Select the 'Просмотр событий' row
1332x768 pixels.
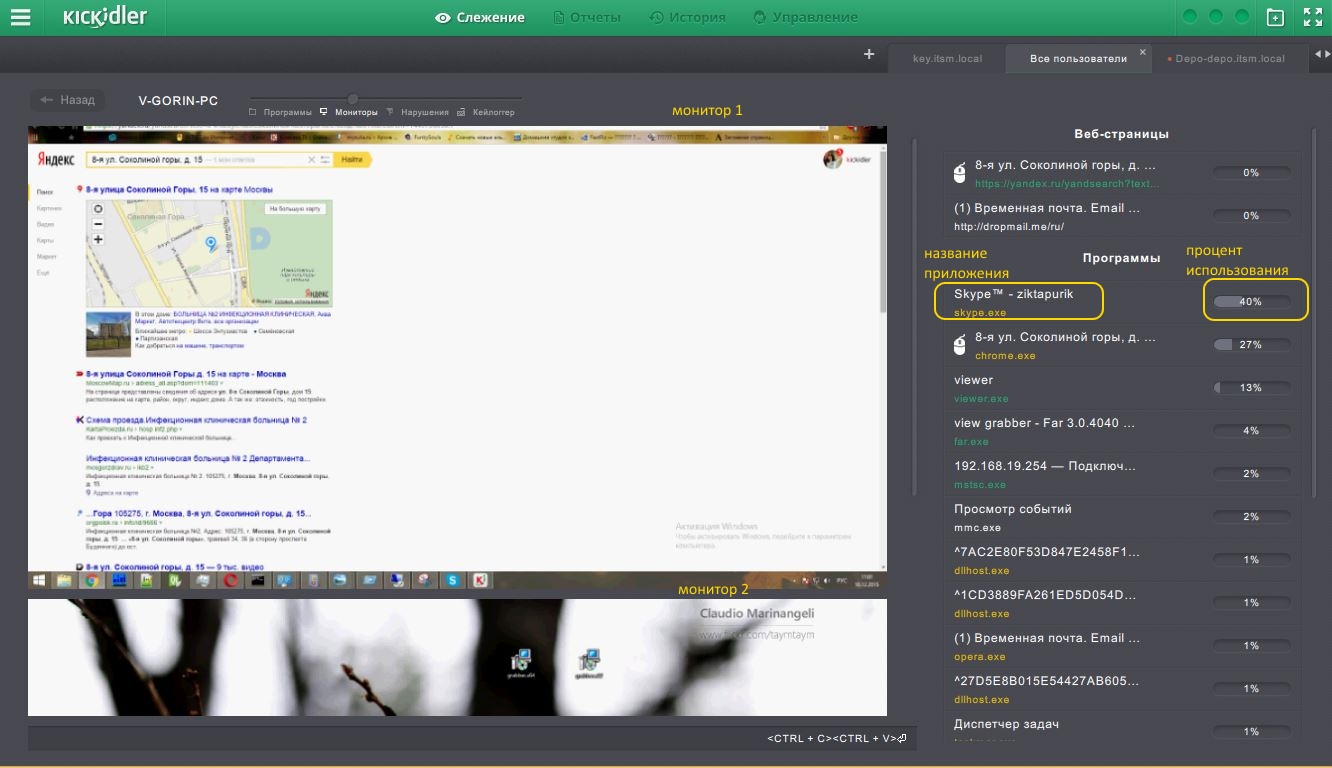tap(1122, 517)
